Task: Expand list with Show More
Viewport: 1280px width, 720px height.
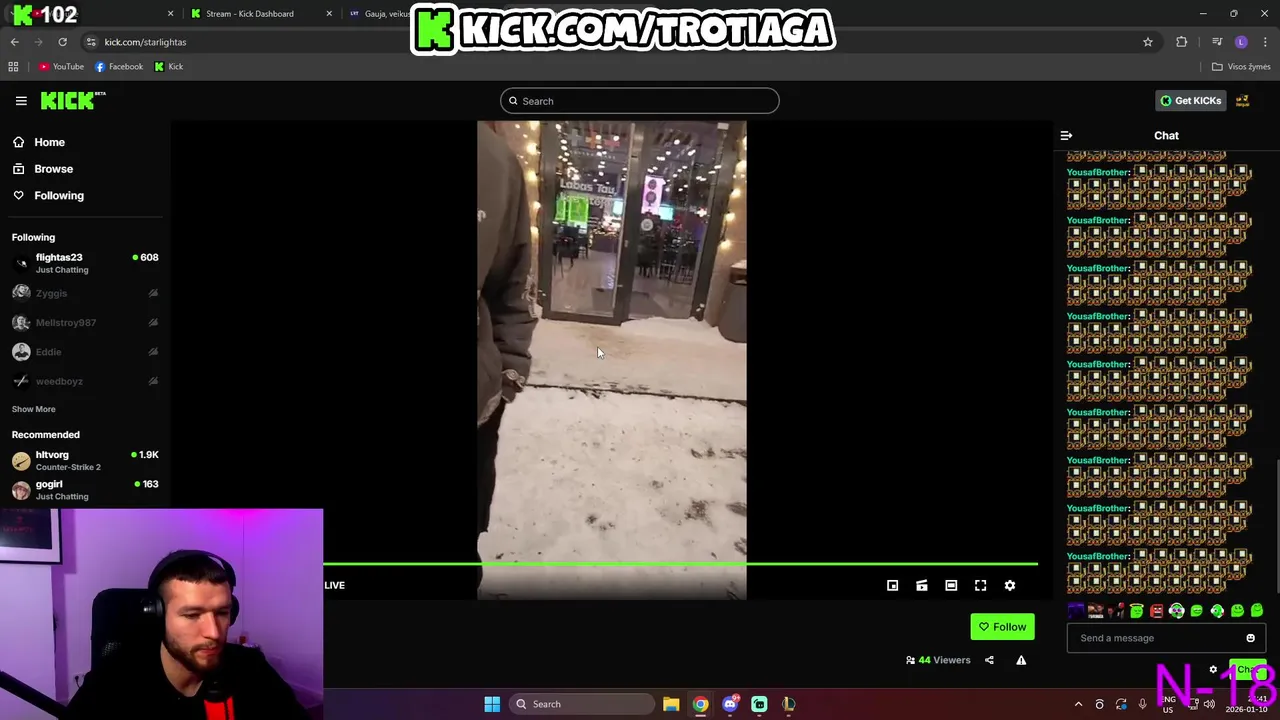Action: (x=34, y=409)
